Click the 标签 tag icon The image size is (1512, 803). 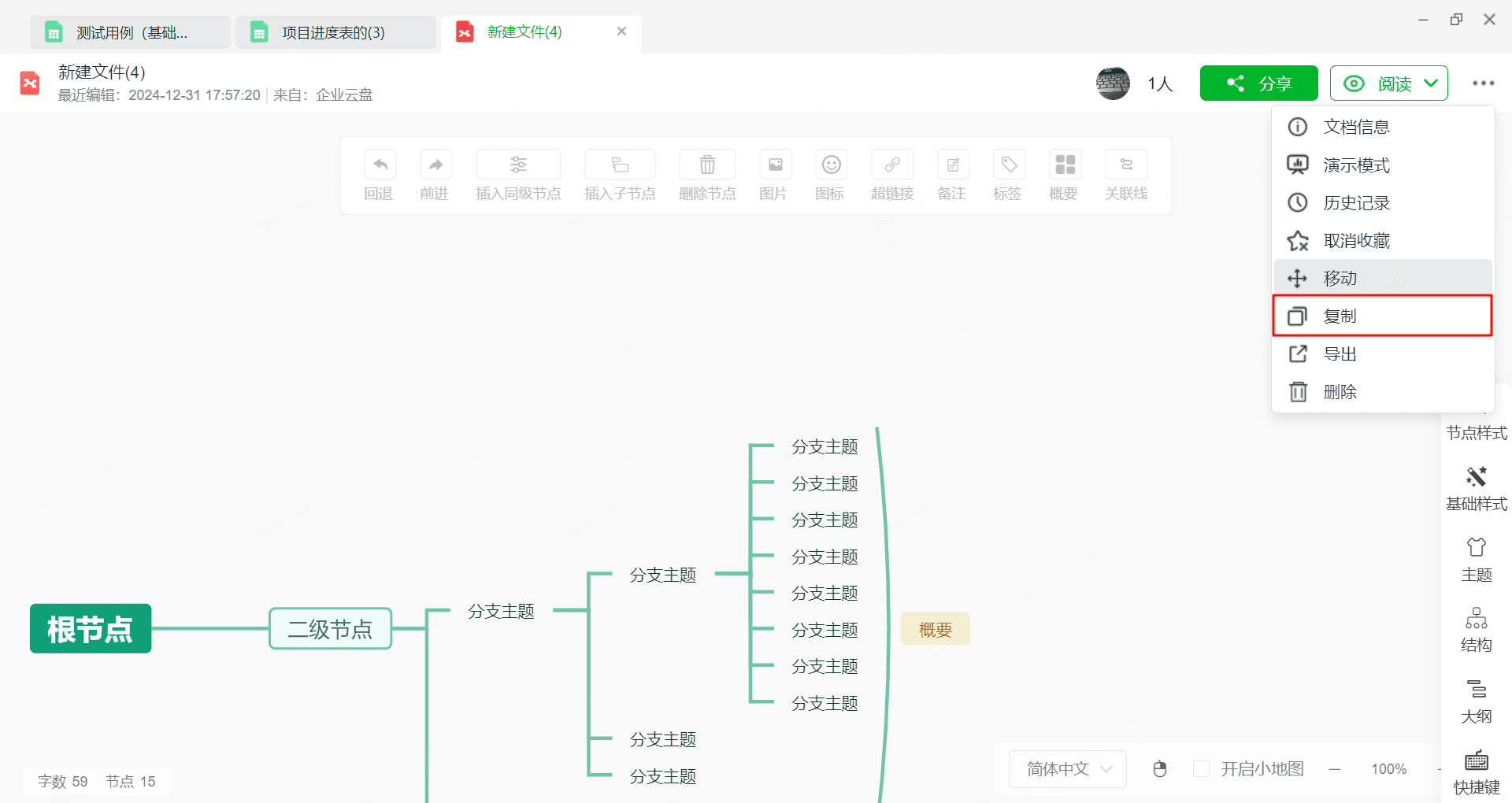click(1009, 165)
